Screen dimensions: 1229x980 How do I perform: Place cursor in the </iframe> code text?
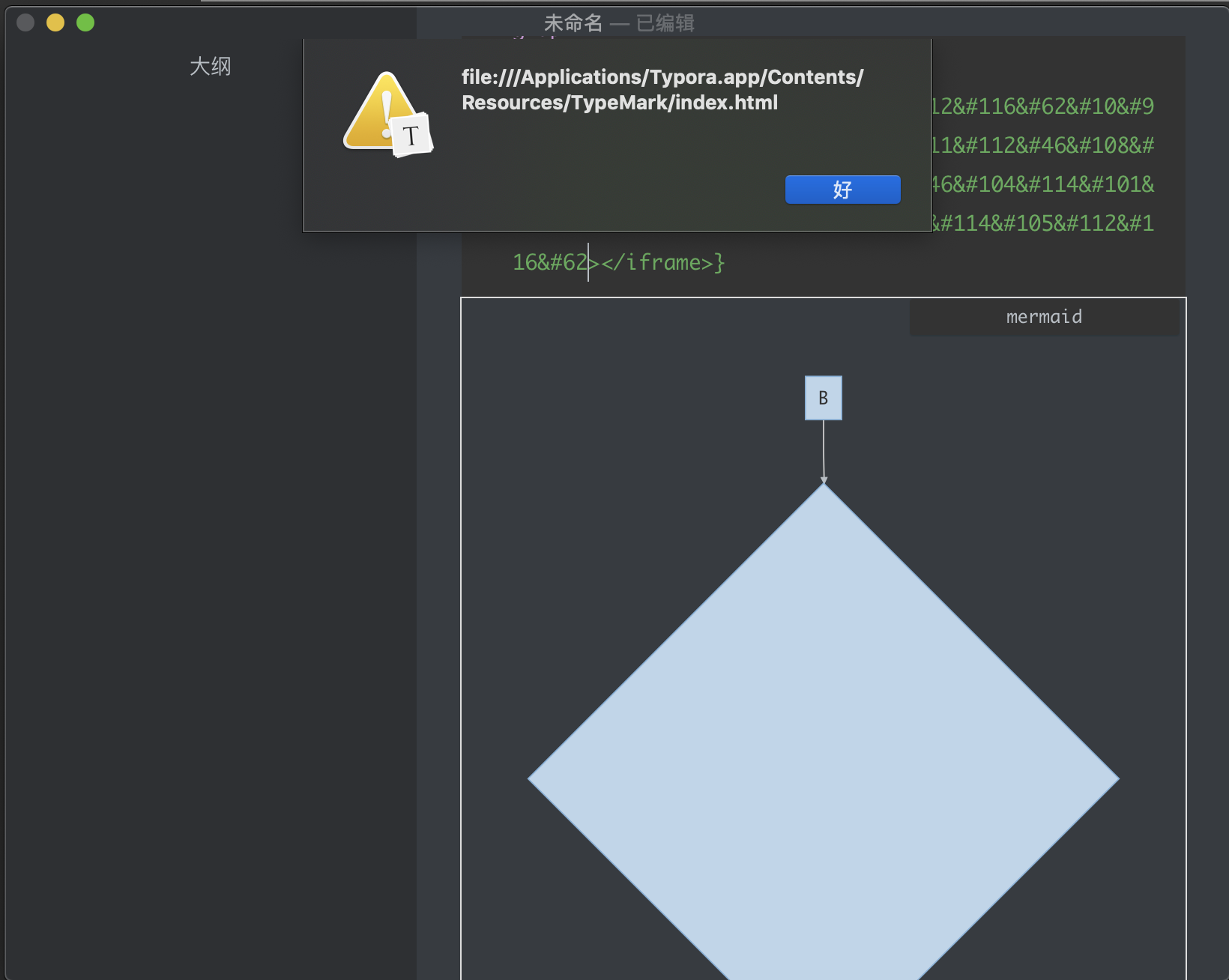(659, 262)
